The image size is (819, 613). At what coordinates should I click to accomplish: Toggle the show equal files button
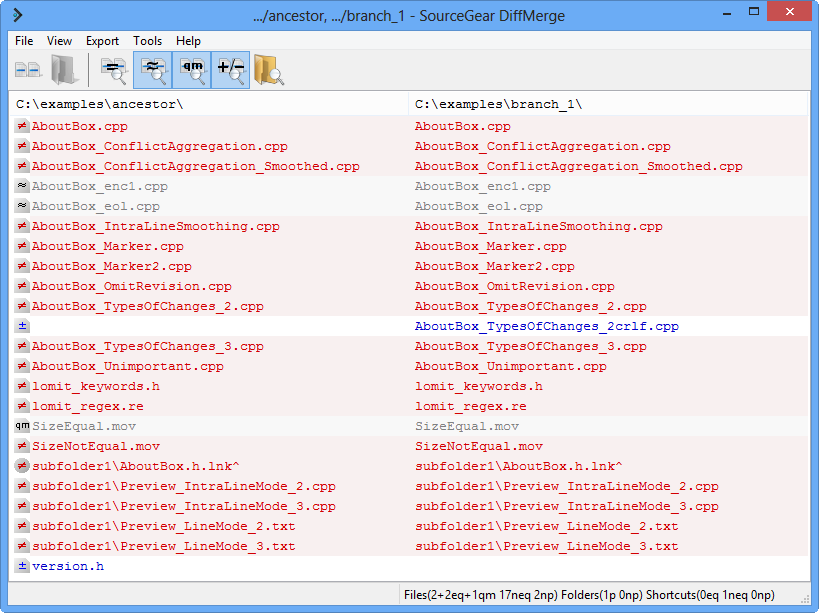(x=113, y=71)
